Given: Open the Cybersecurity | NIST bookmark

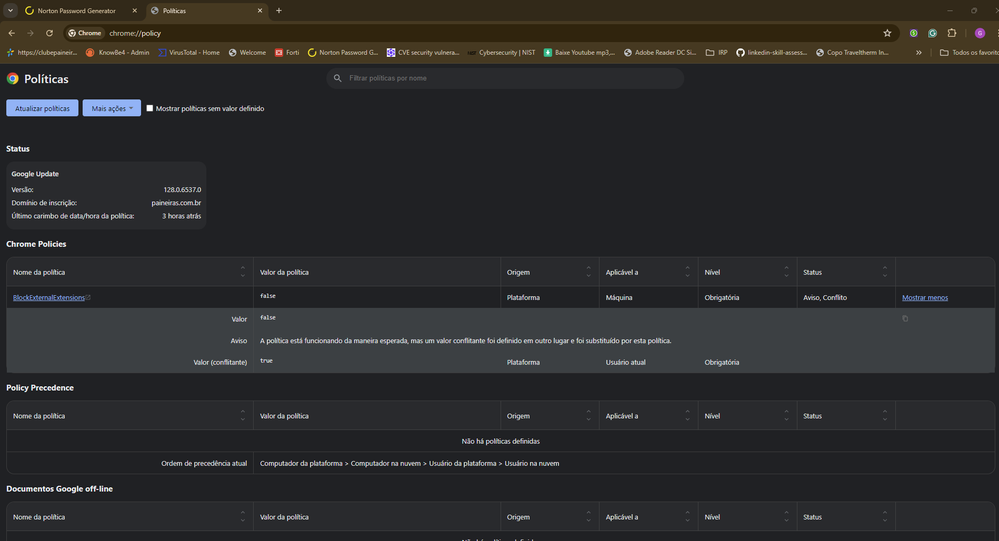Looking at the screenshot, I should pos(501,53).
